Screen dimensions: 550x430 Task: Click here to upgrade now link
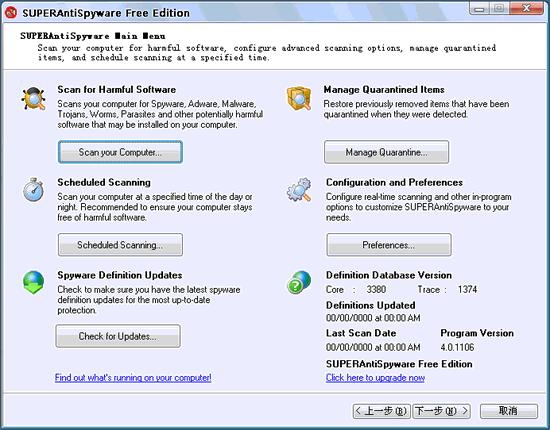pos(375,378)
